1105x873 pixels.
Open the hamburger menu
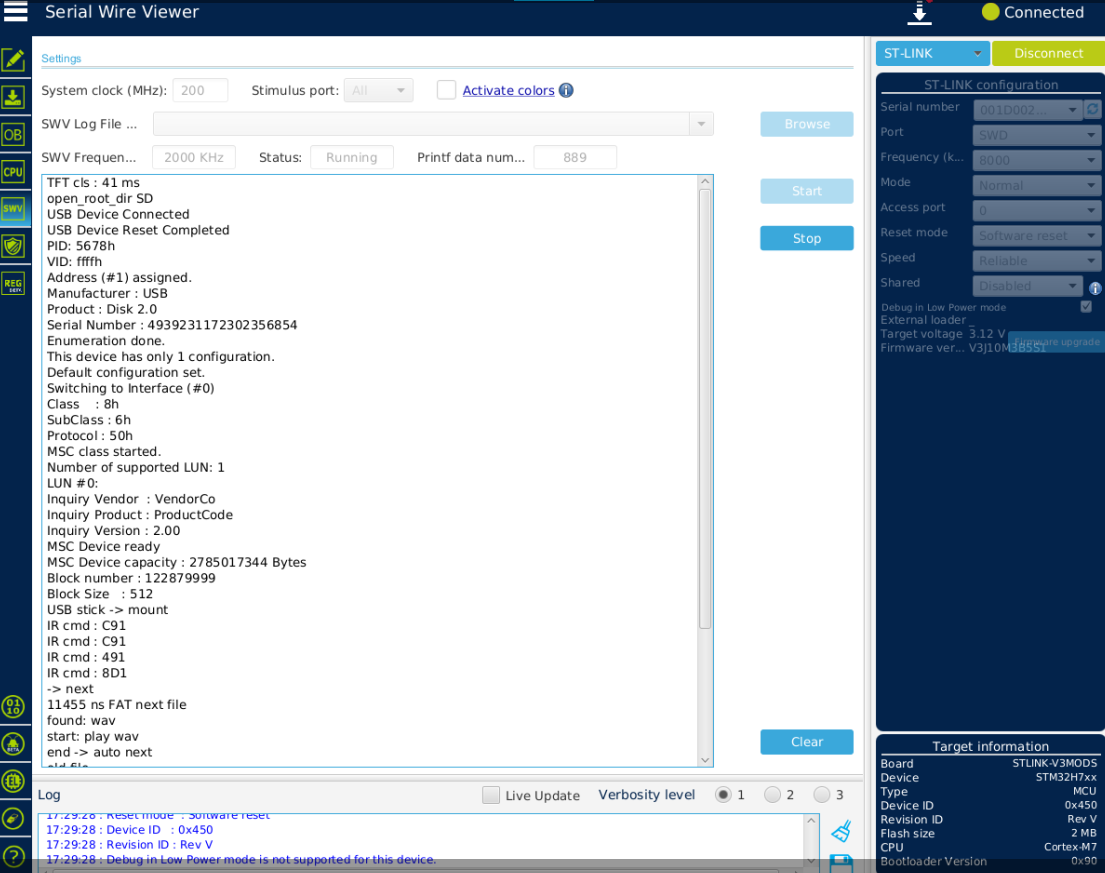[x=15, y=13]
